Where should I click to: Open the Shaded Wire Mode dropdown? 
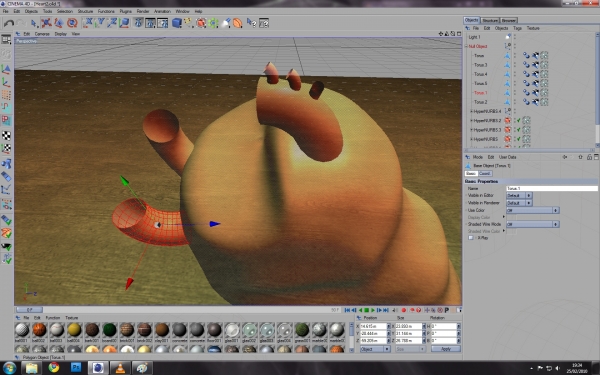[x=532, y=224]
